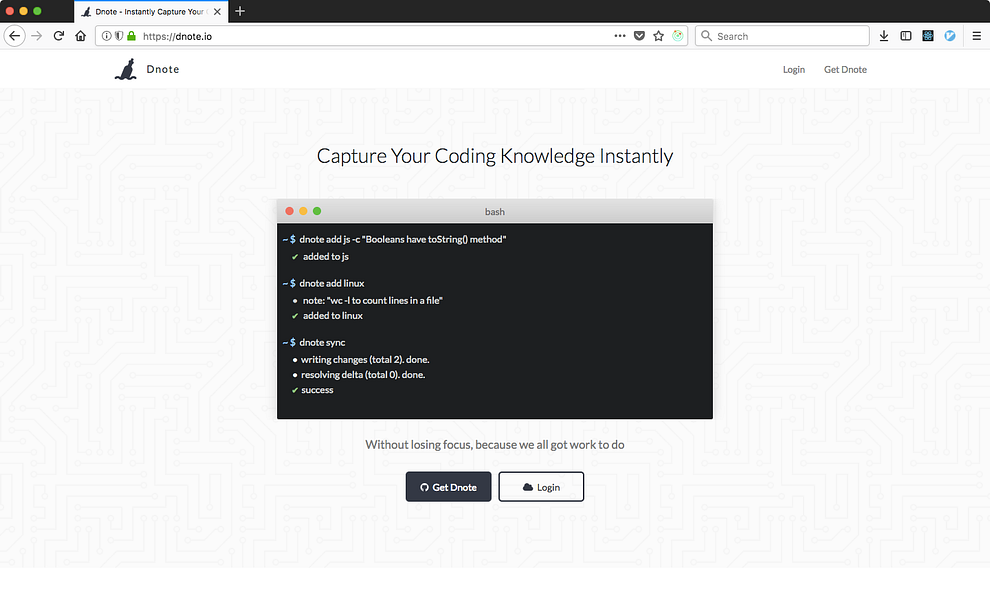990x600 pixels.
Task: Minimize the Firefox window with yellow button
Action: point(23,11)
